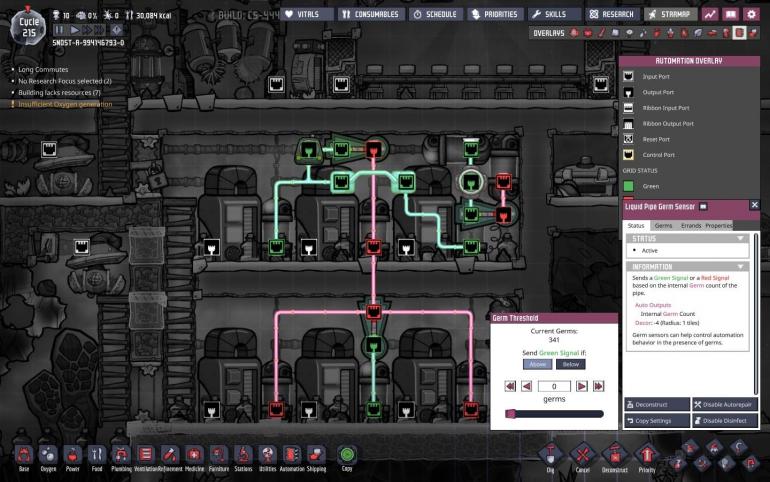770x482 pixels.
Task: Open the database book icon
Action: point(731,14)
